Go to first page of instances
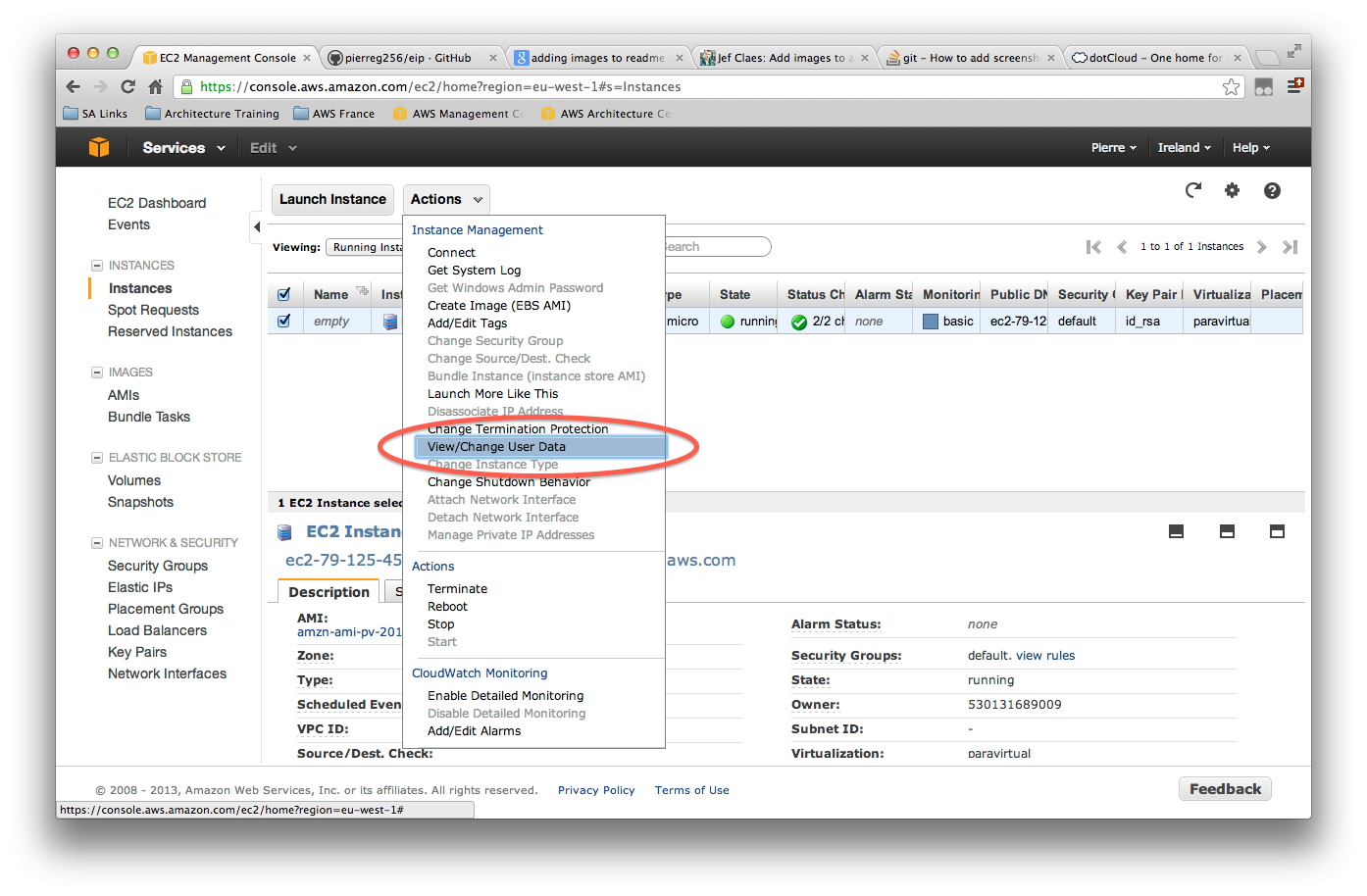The height and width of the screenshot is (896, 1367). [x=1093, y=247]
